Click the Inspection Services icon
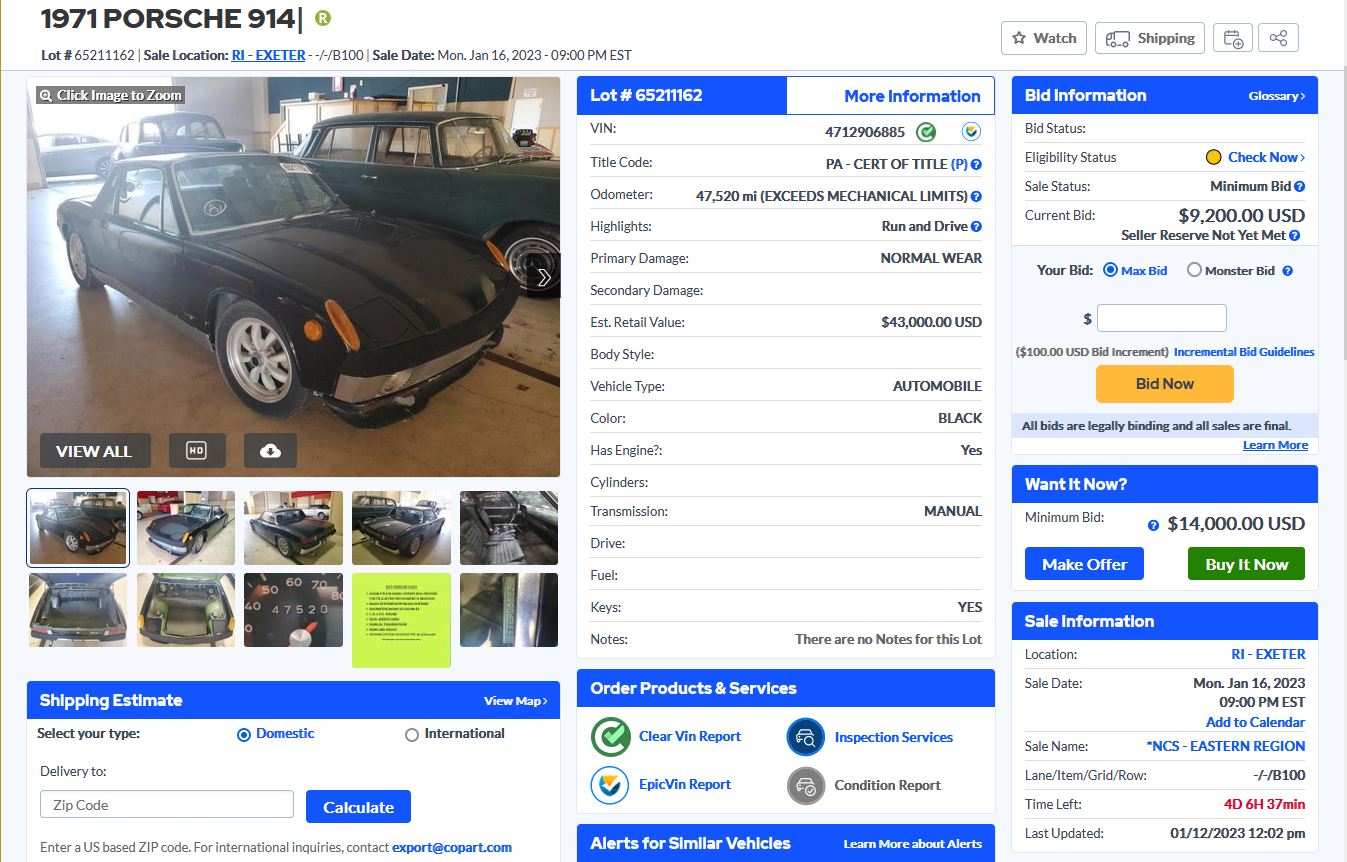 click(806, 738)
